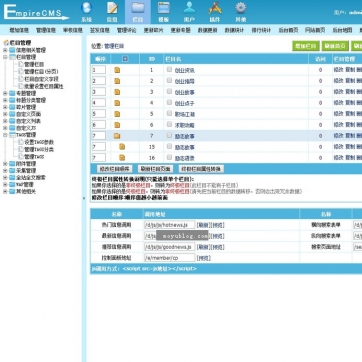362x362 pixels.
Task: Expand the 标题分类管理 tree node
Action: [5, 100]
